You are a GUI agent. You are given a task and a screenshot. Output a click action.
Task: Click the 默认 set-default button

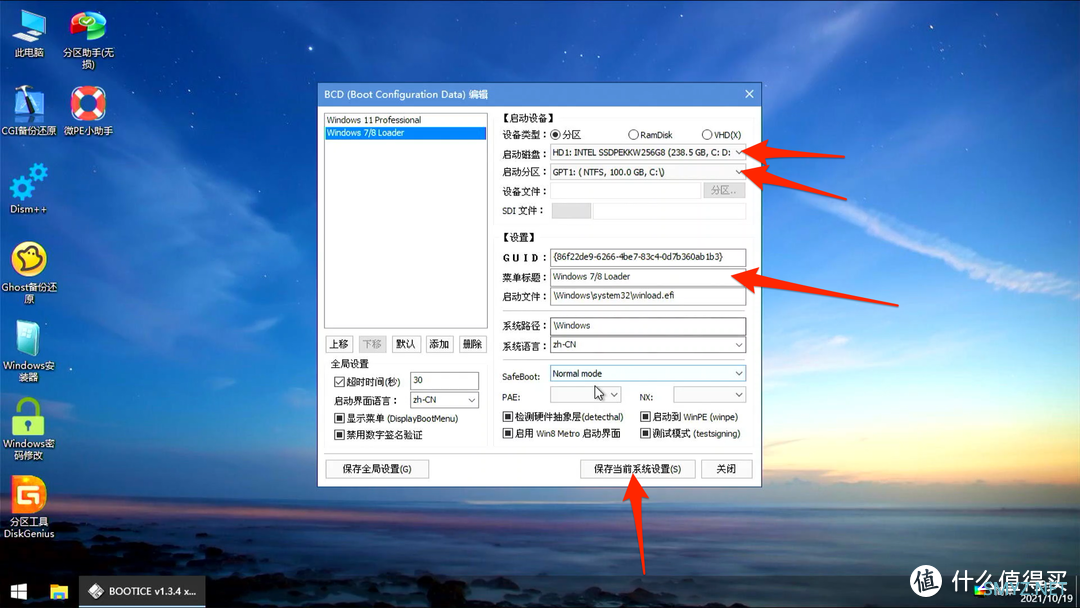coord(406,344)
